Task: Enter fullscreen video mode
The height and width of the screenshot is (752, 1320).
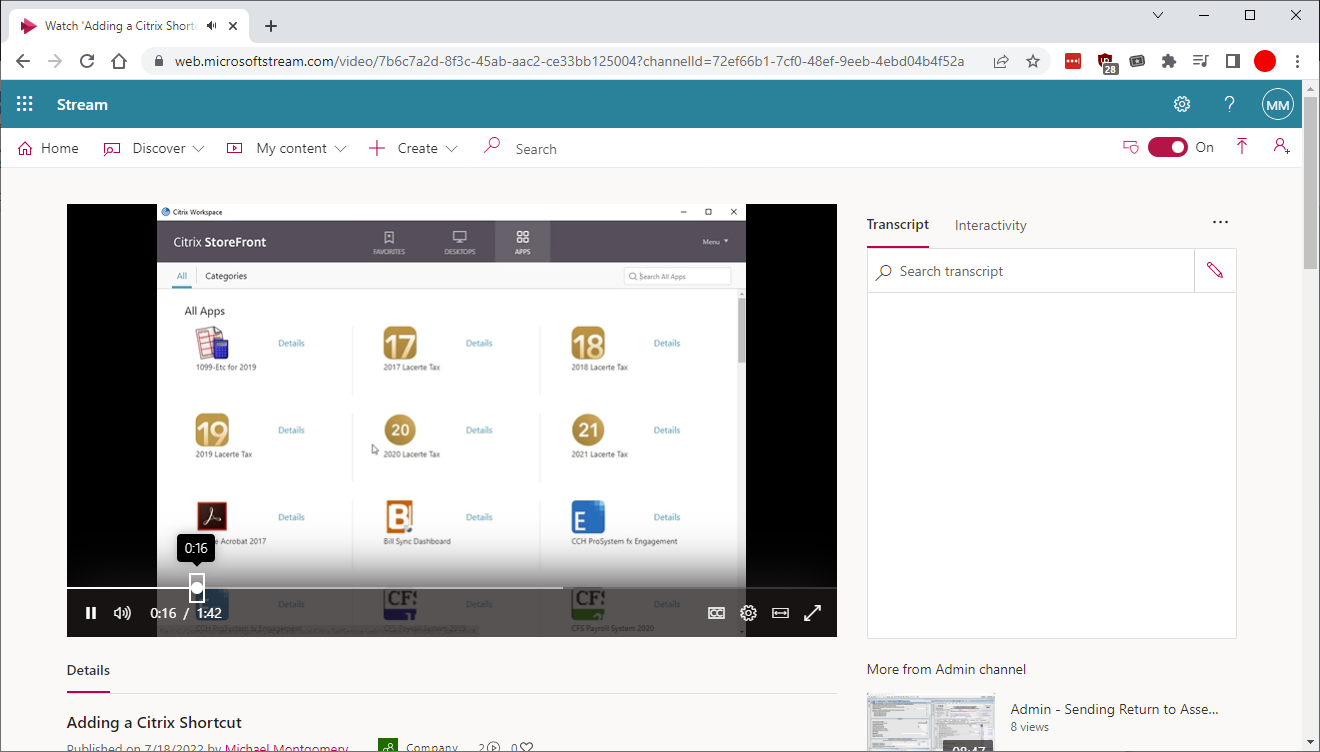Action: click(813, 613)
